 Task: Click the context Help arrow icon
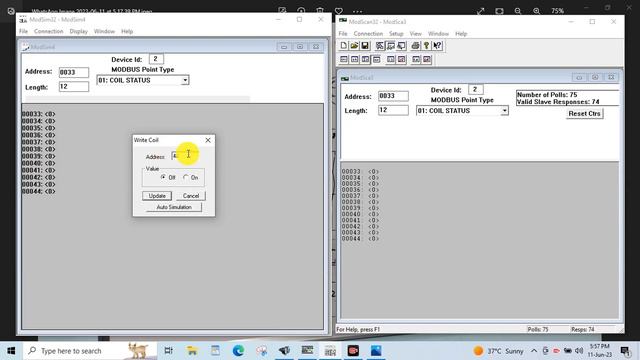(x=437, y=45)
